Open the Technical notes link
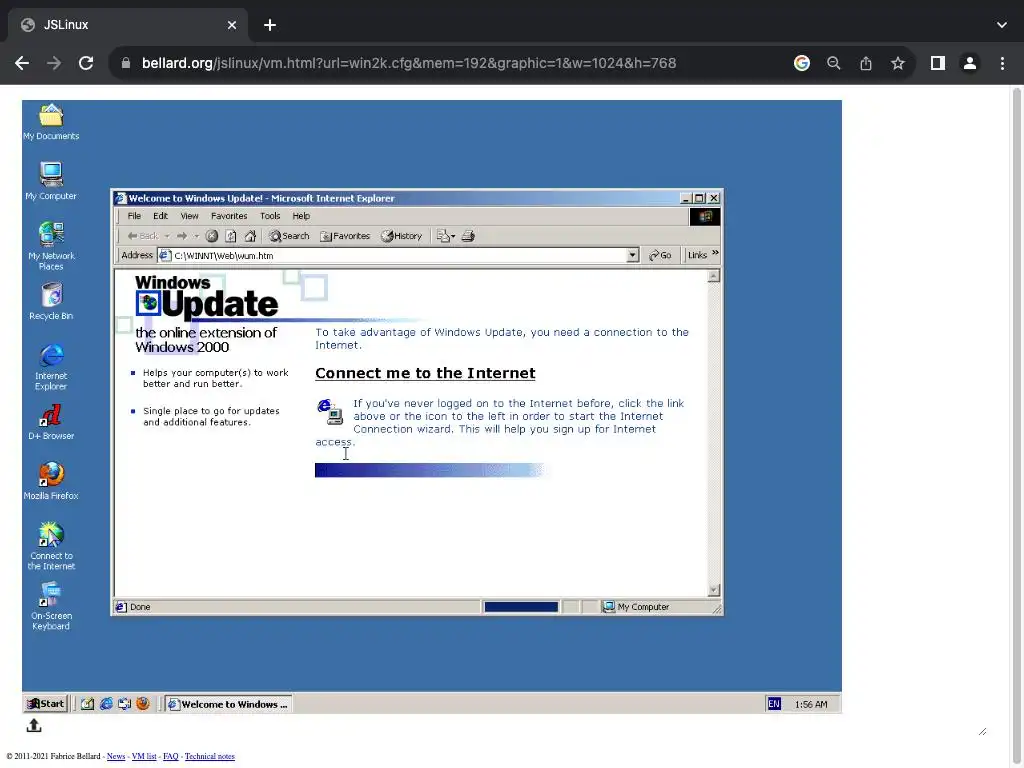 click(x=210, y=756)
